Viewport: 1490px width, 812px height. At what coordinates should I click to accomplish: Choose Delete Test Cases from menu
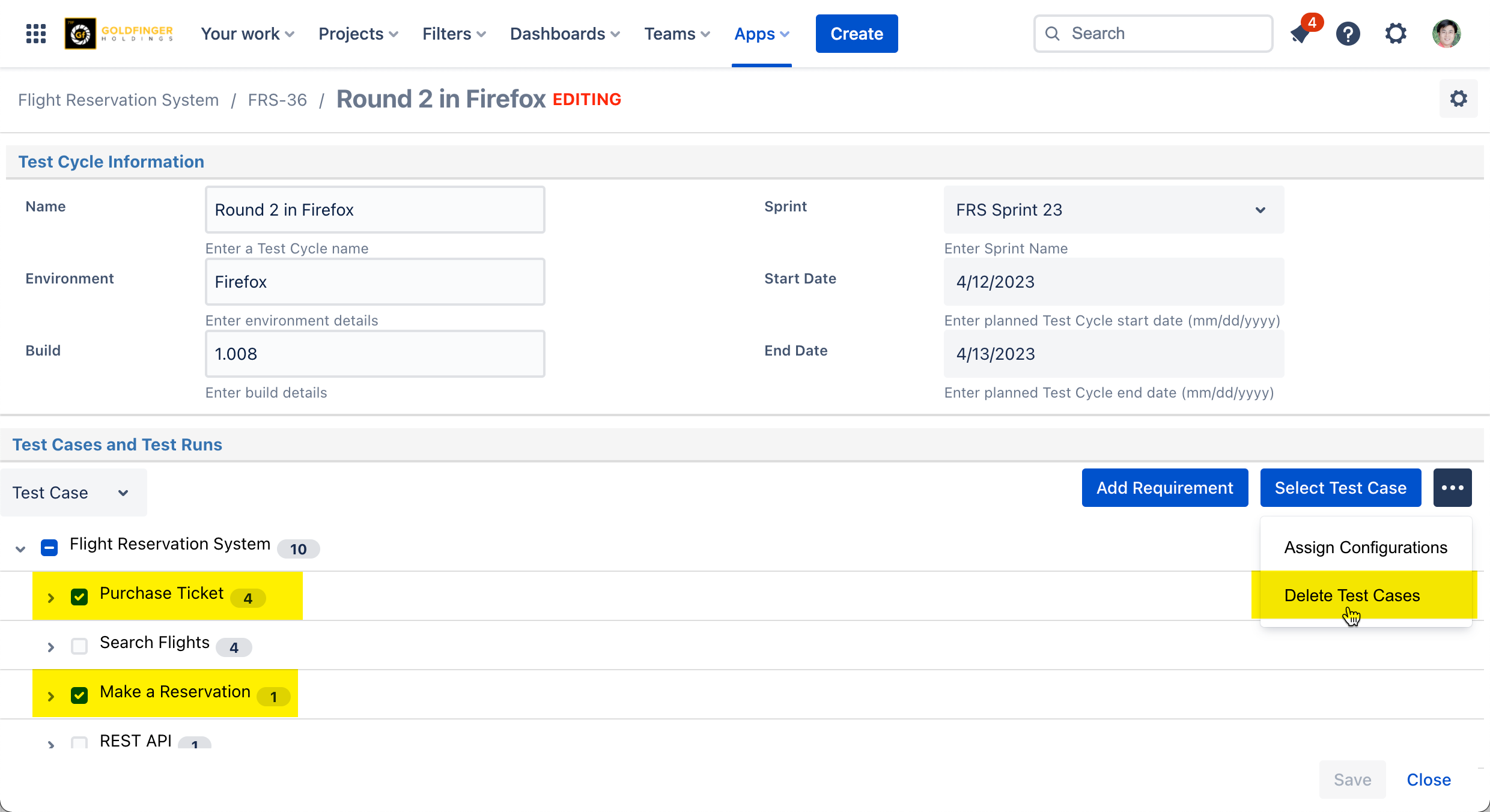point(1352,595)
